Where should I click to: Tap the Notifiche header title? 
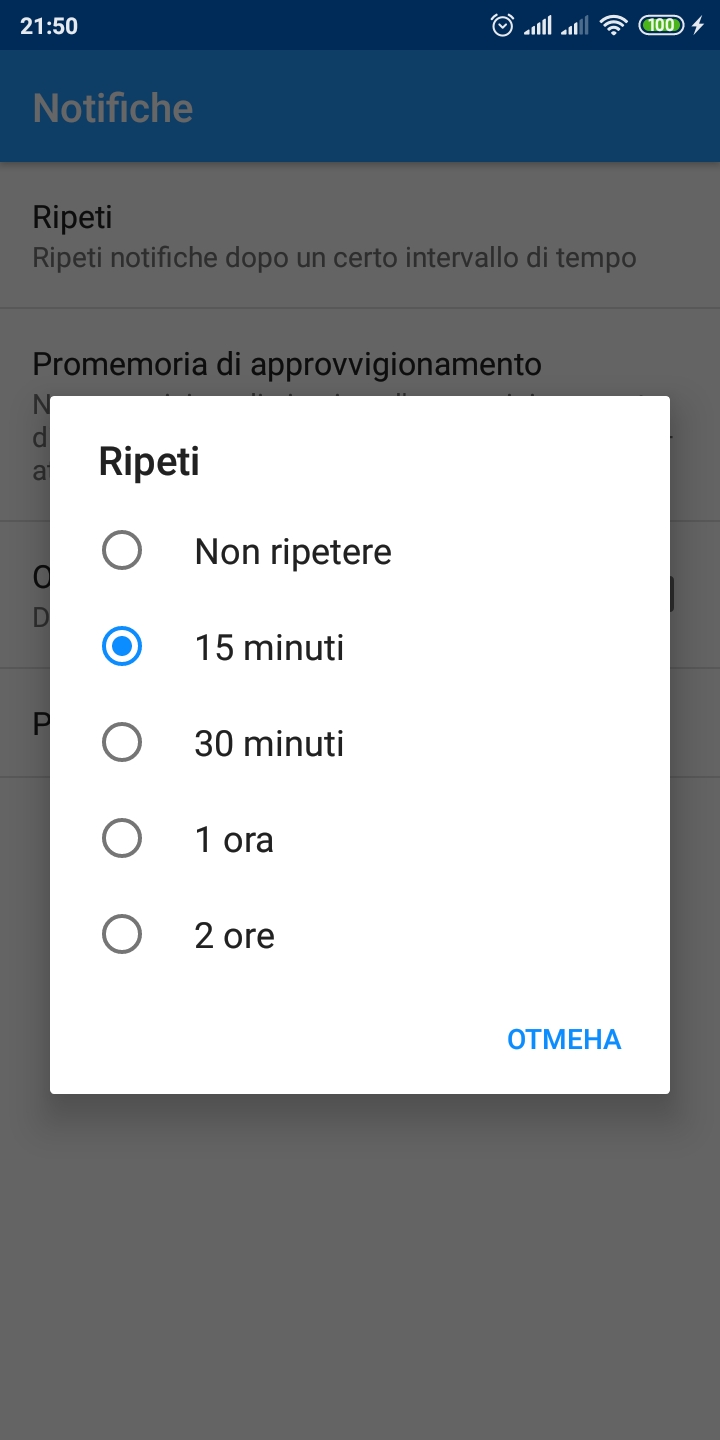(113, 108)
